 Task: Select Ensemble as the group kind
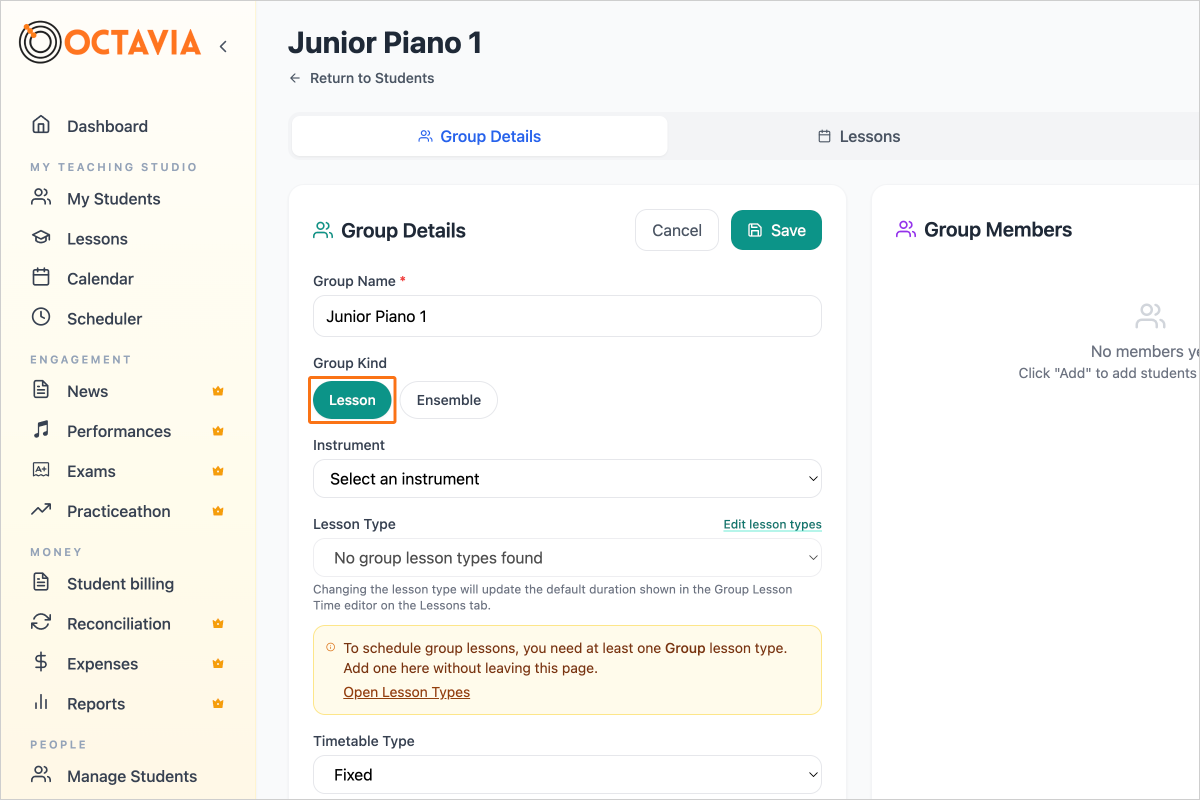click(x=449, y=400)
